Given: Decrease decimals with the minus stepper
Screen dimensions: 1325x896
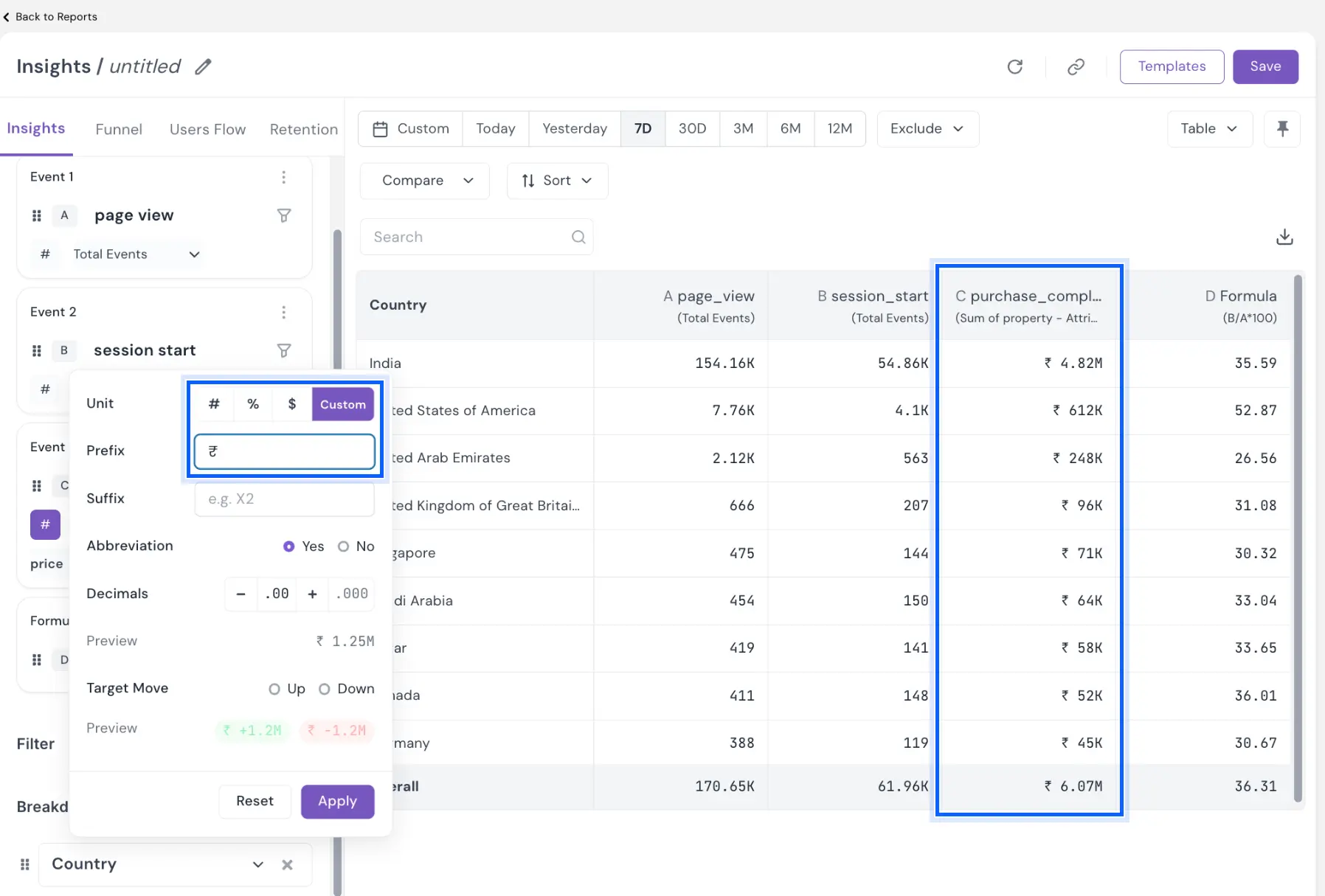Looking at the screenshot, I should click(x=241, y=594).
